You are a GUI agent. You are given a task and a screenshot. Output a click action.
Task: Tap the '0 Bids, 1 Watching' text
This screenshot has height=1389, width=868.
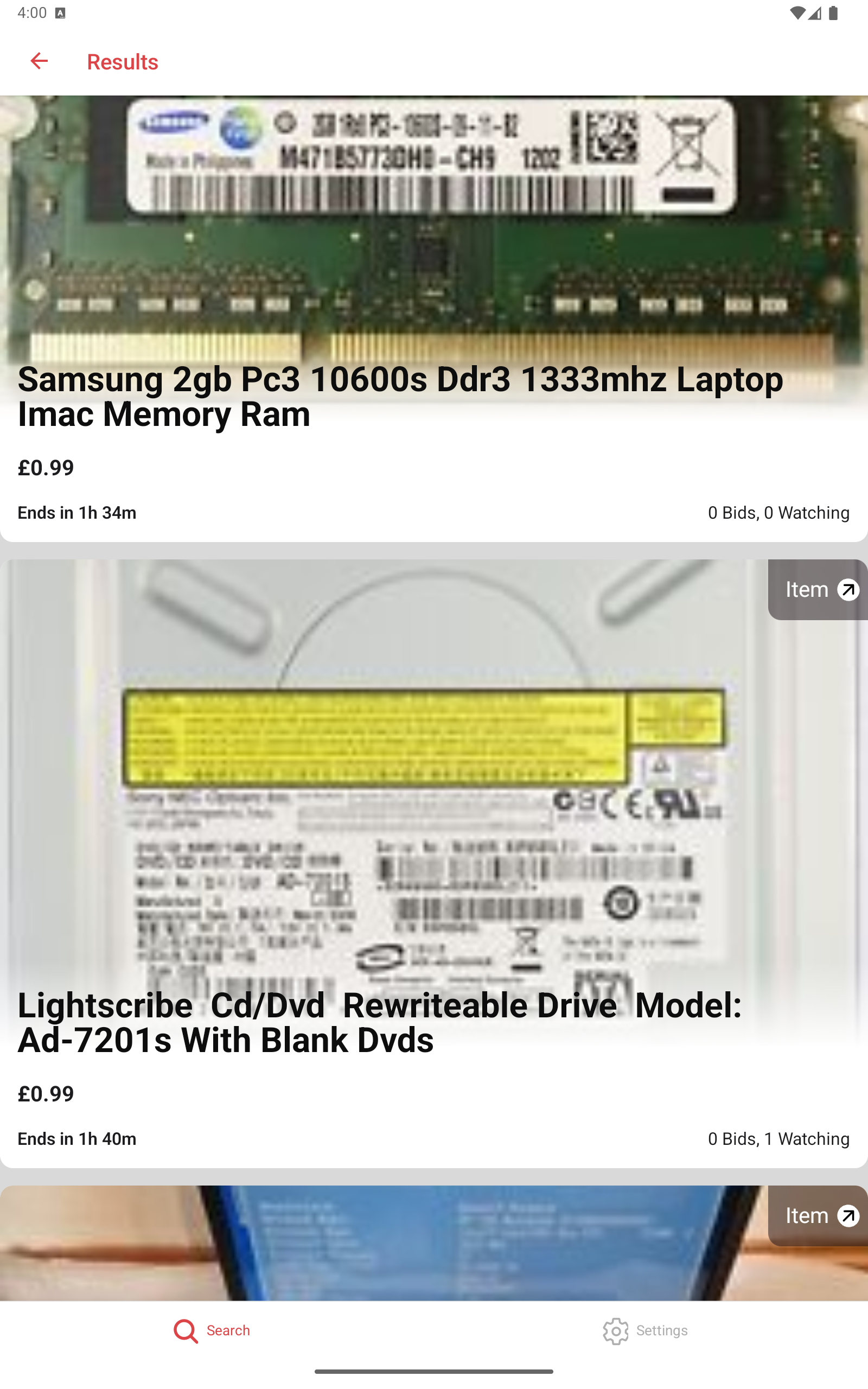778,1138
